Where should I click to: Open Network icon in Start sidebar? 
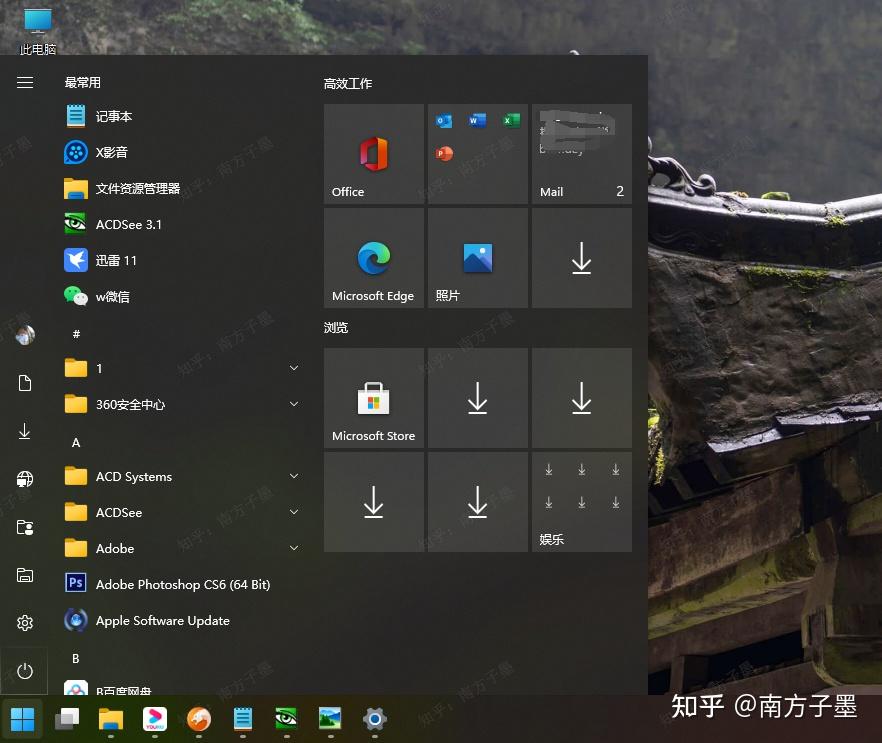click(x=25, y=479)
